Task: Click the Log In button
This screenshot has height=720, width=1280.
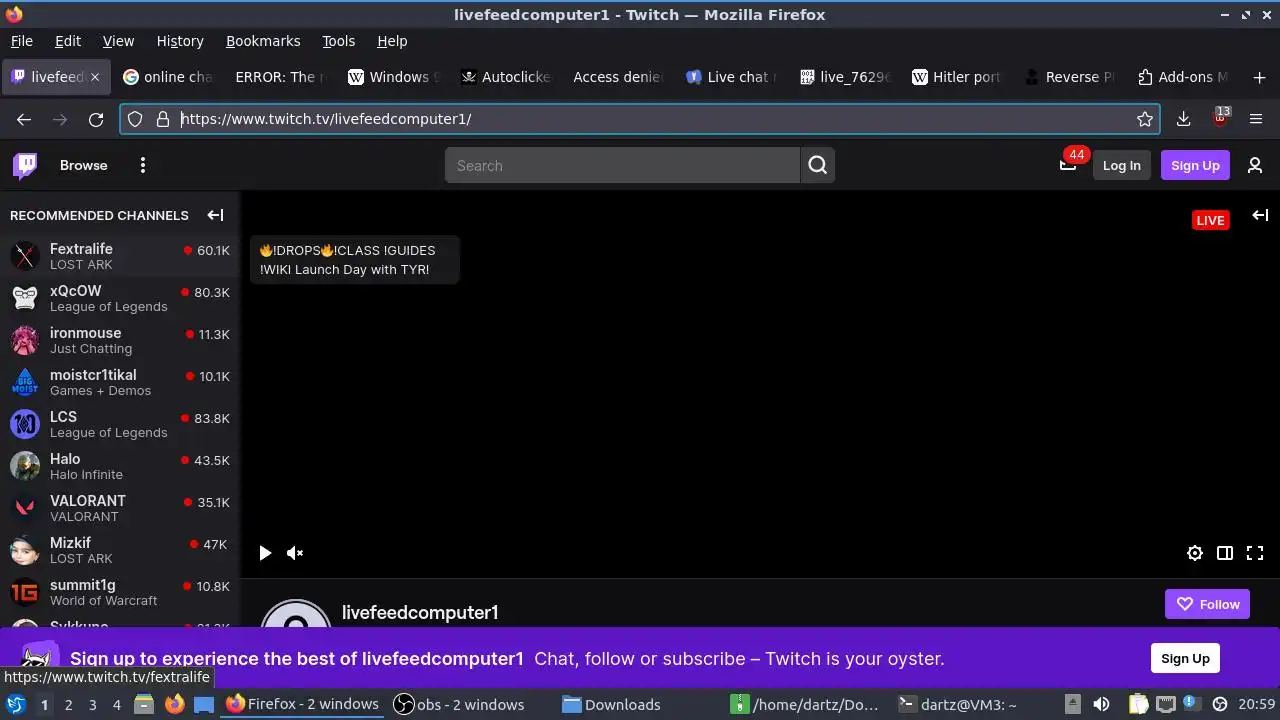Action: [x=1121, y=165]
